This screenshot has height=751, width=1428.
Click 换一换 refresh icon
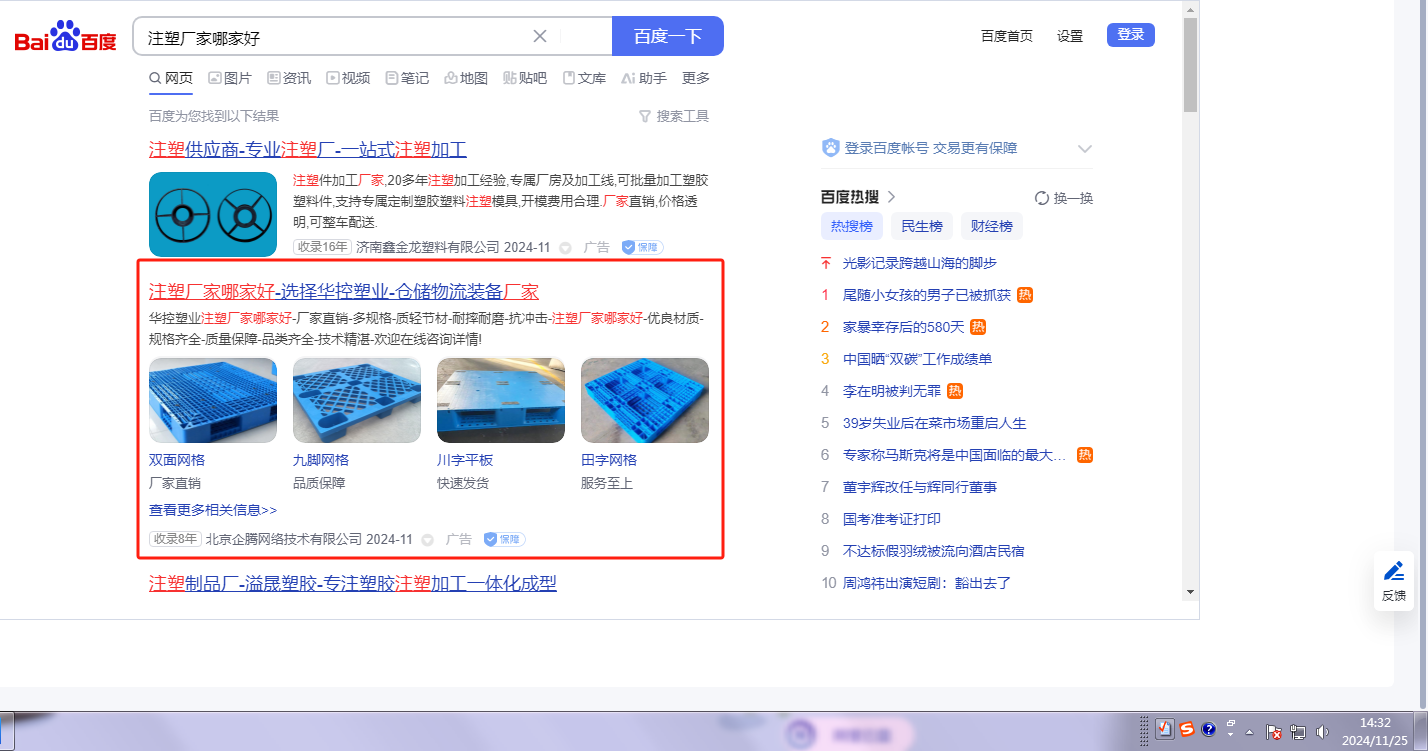click(x=1064, y=198)
